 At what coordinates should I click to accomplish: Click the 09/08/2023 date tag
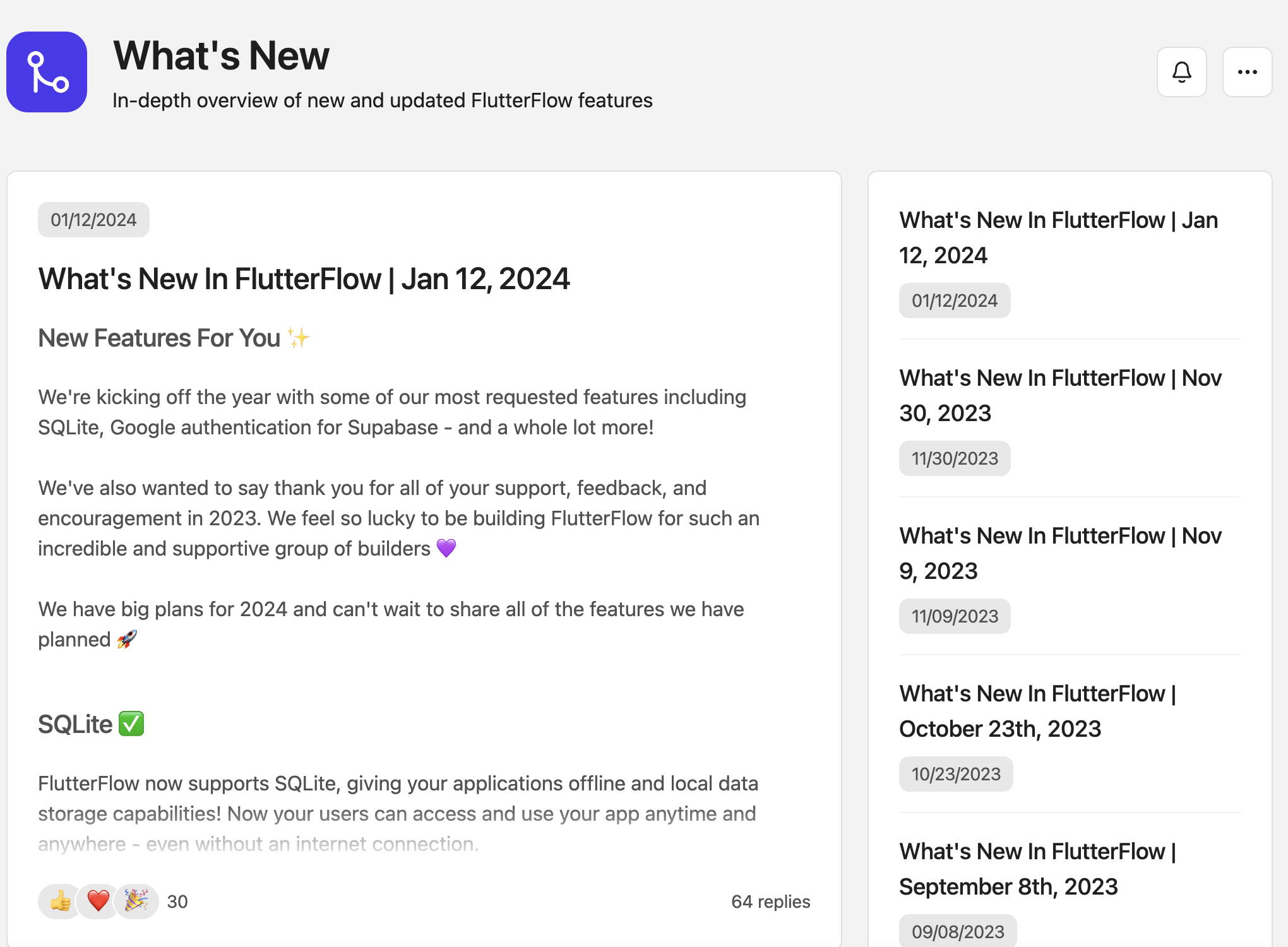[958, 931]
